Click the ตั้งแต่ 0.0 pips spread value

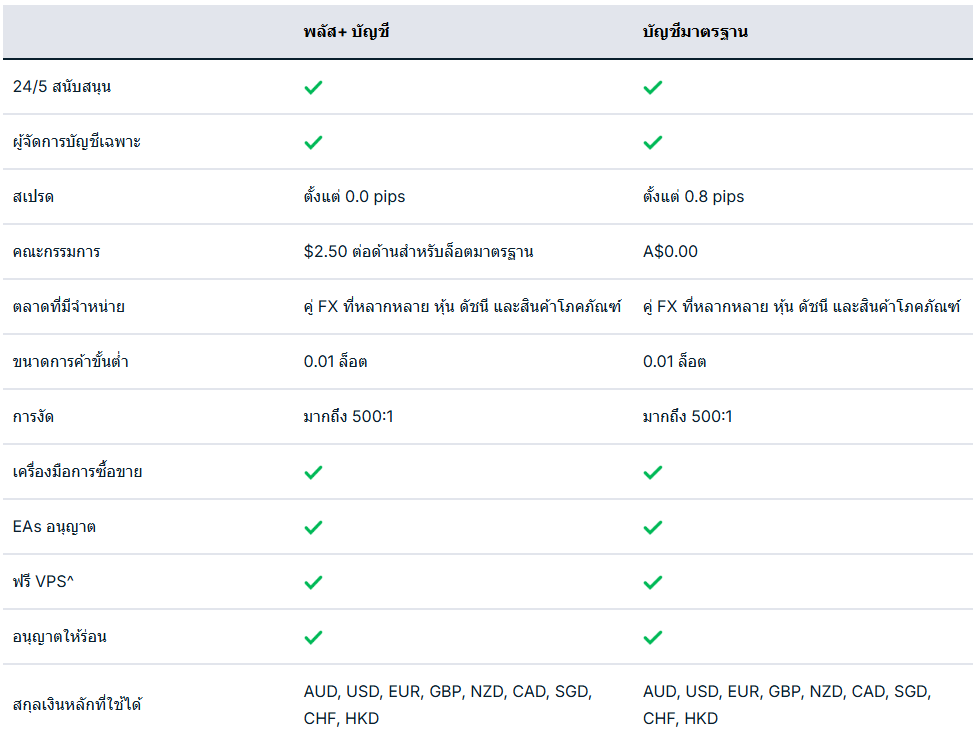354,197
